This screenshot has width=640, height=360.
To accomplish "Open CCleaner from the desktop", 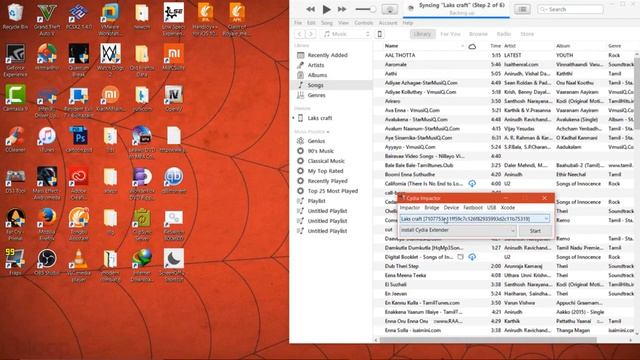I will 15,139.
